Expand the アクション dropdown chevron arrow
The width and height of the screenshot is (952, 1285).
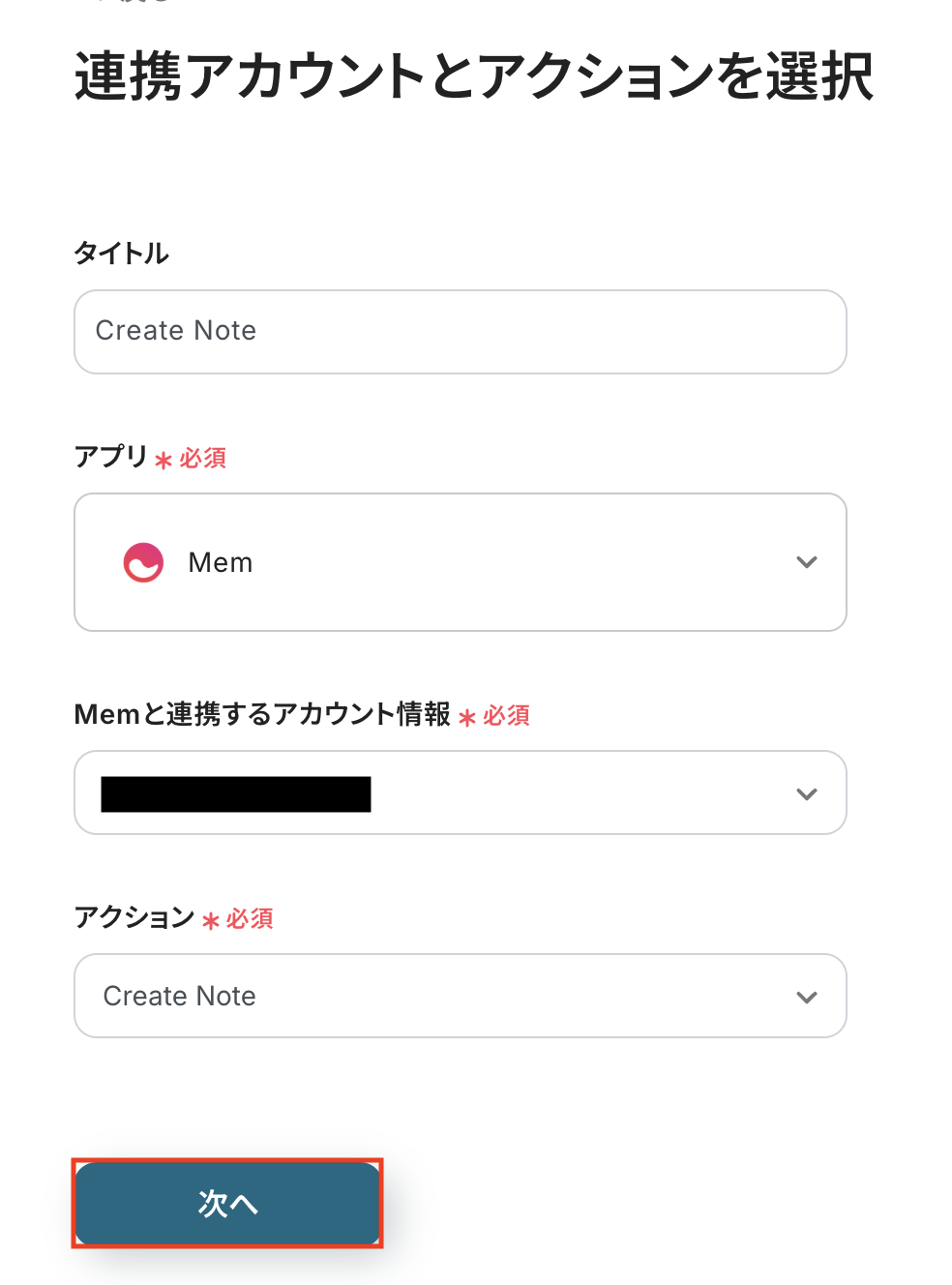pyautogui.click(x=806, y=997)
